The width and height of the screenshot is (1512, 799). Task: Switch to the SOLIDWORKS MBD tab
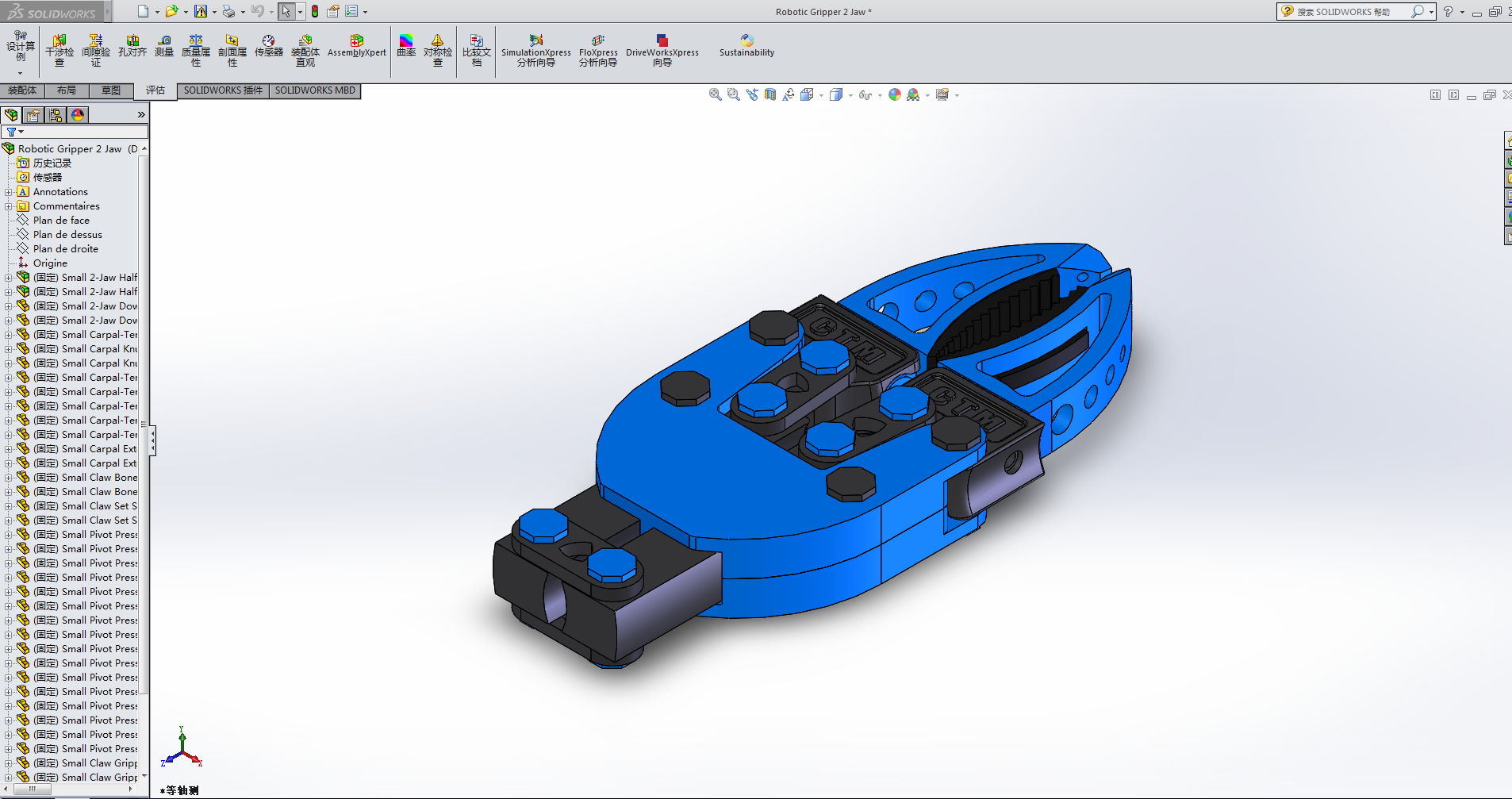tap(315, 90)
